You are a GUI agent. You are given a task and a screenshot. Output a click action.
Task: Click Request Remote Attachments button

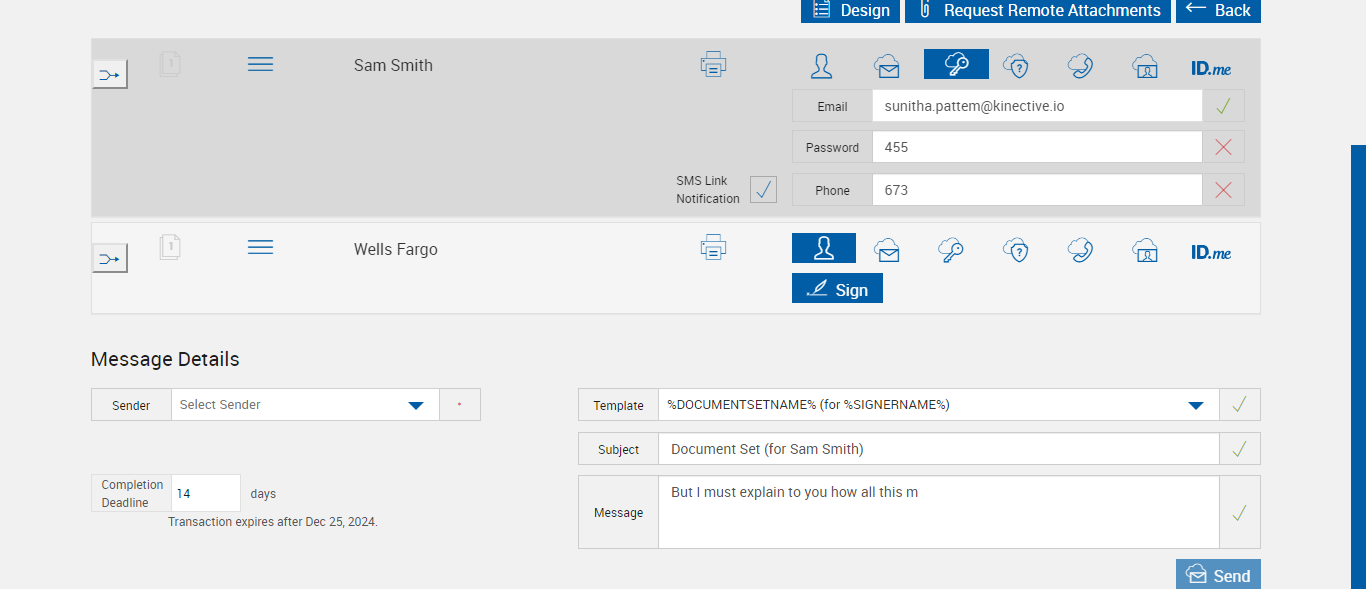click(x=1037, y=10)
